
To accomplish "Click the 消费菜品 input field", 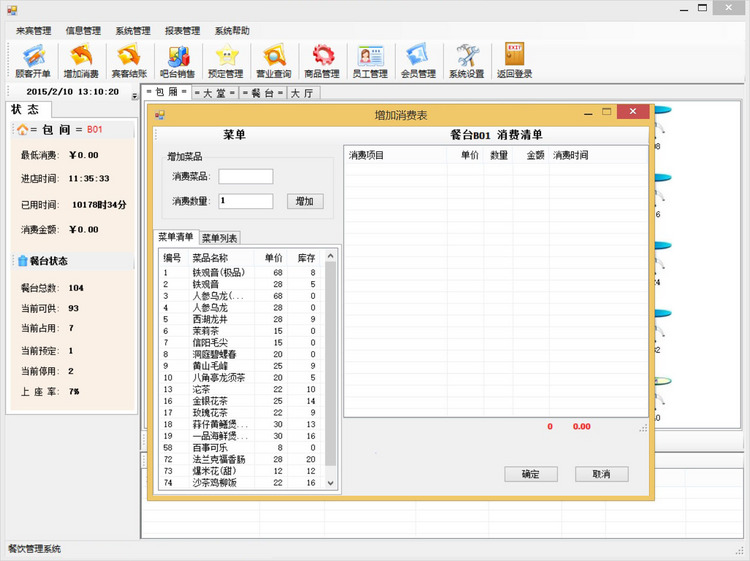I will coord(245,177).
